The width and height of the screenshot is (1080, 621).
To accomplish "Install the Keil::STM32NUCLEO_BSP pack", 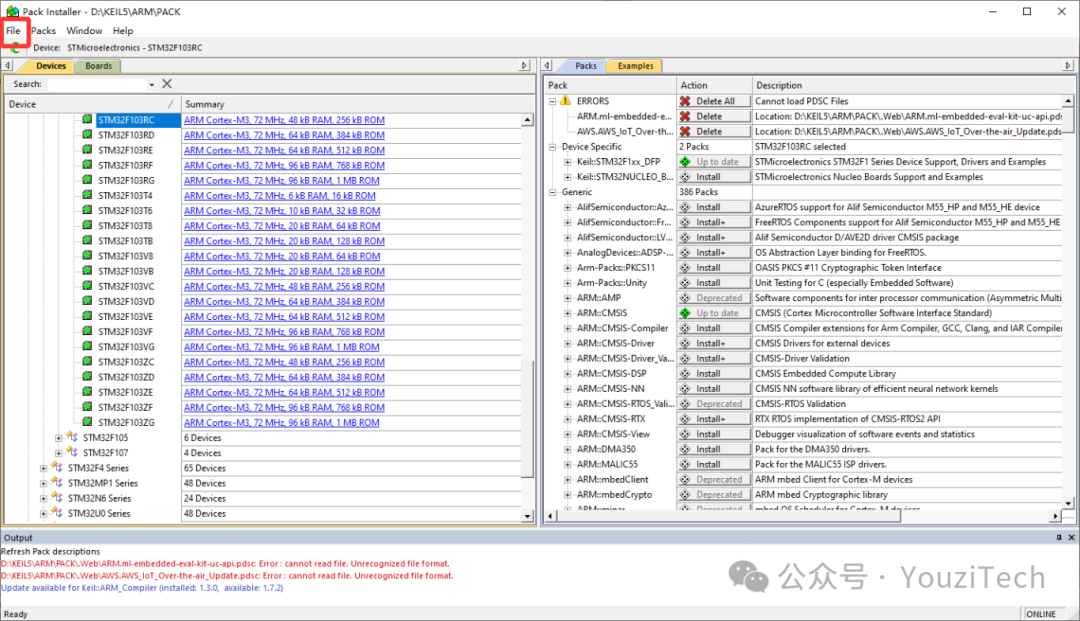I will click(x=714, y=177).
